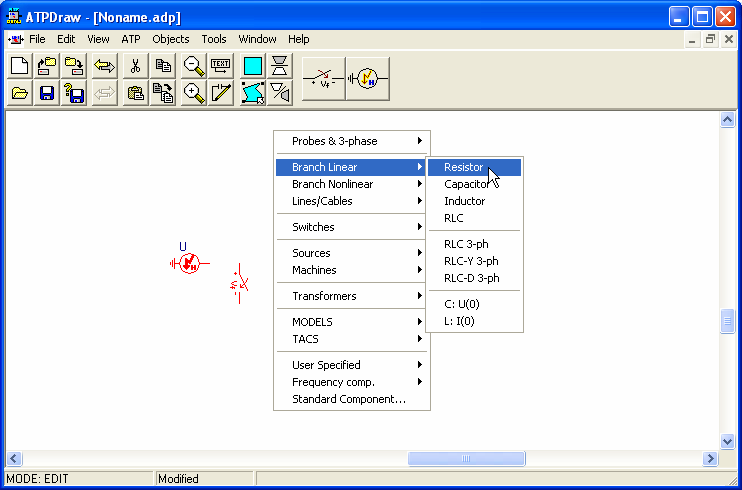Open the Objects menu
The width and height of the screenshot is (742, 490).
pyautogui.click(x=170, y=39)
